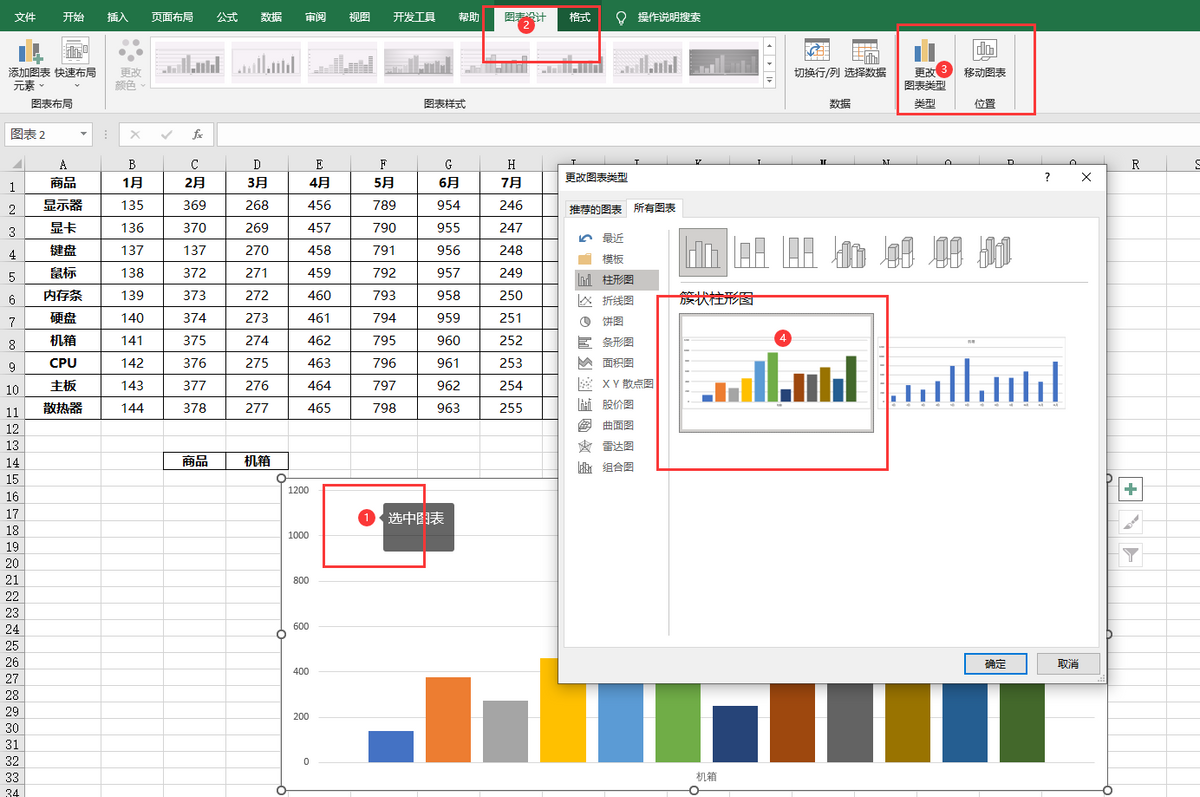This screenshot has width=1200, height=797.
Task: Click Switch Row/Column (切换行/列)
Action: 817,58
